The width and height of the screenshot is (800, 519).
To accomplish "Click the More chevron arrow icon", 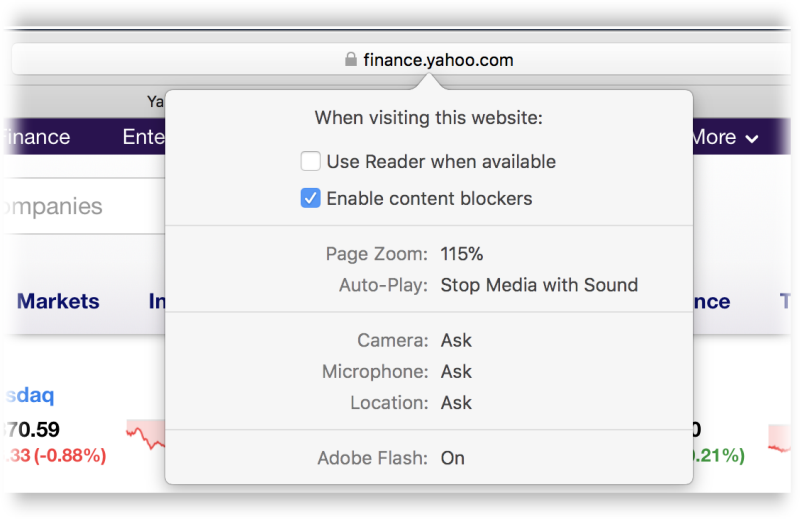I will (752, 138).
